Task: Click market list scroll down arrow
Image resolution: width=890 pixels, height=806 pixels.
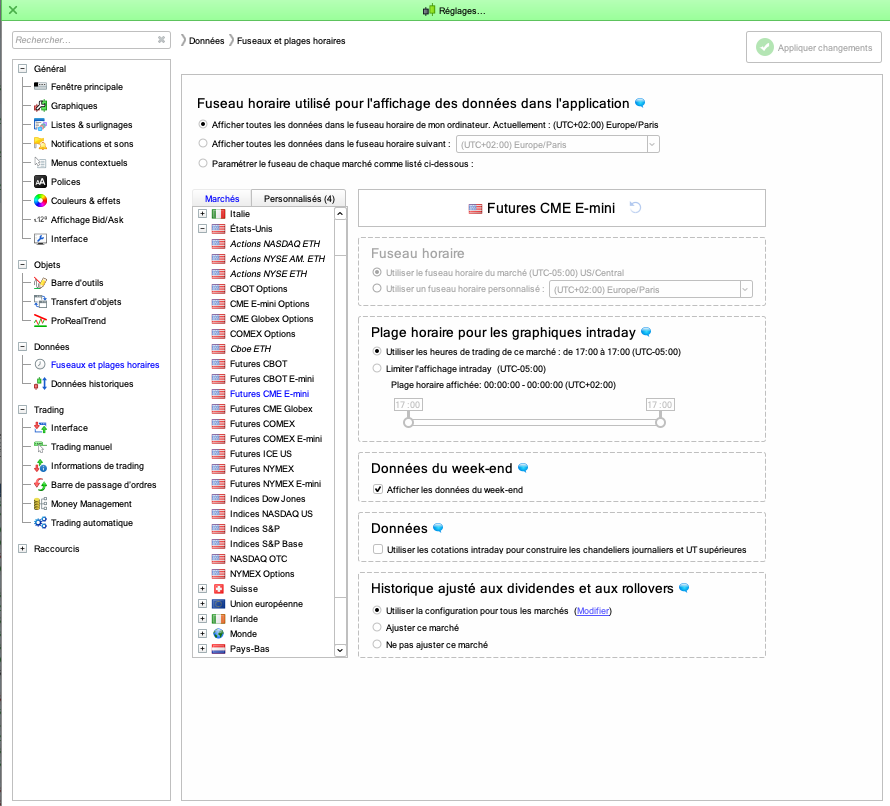Action: pyautogui.click(x=340, y=650)
